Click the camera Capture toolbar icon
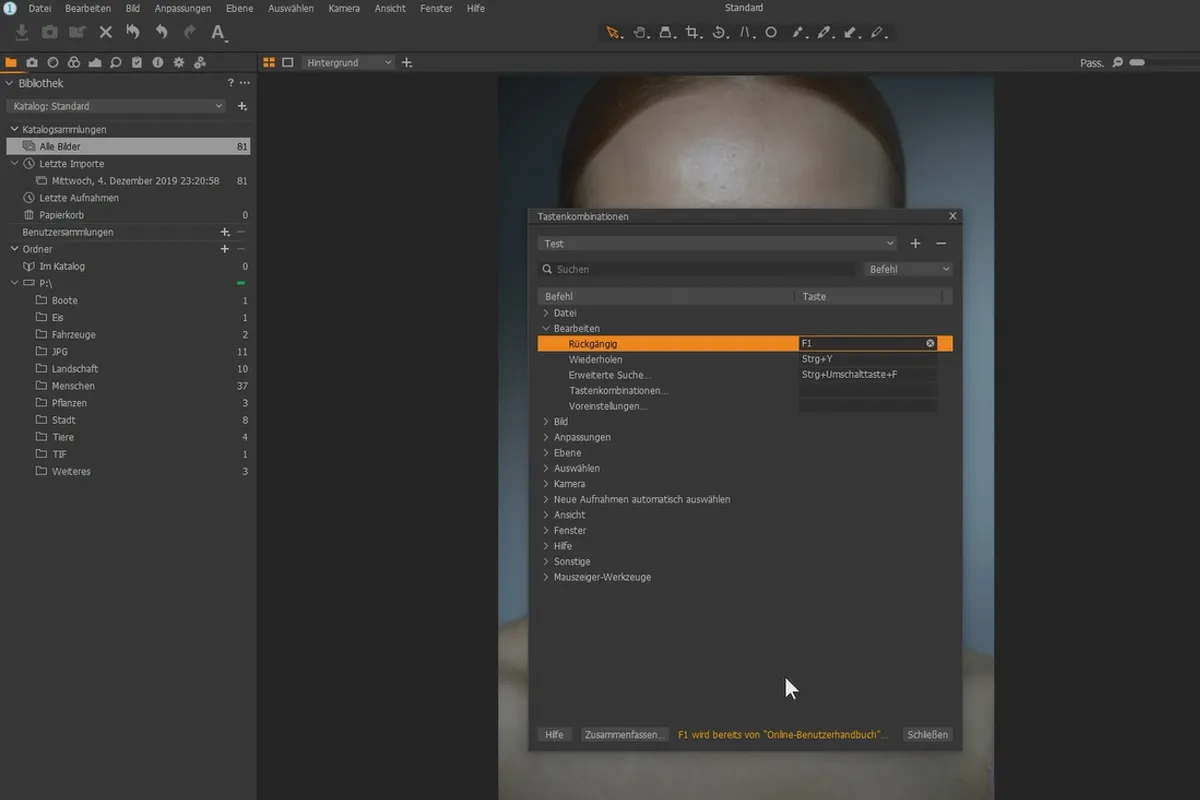Viewport: 1200px width, 800px height. point(49,33)
